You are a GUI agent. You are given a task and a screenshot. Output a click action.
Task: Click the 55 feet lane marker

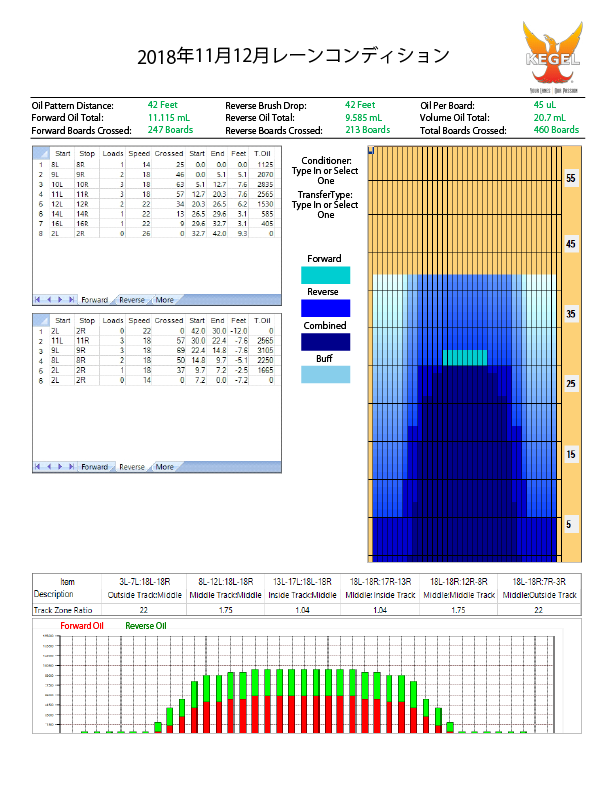(x=571, y=178)
